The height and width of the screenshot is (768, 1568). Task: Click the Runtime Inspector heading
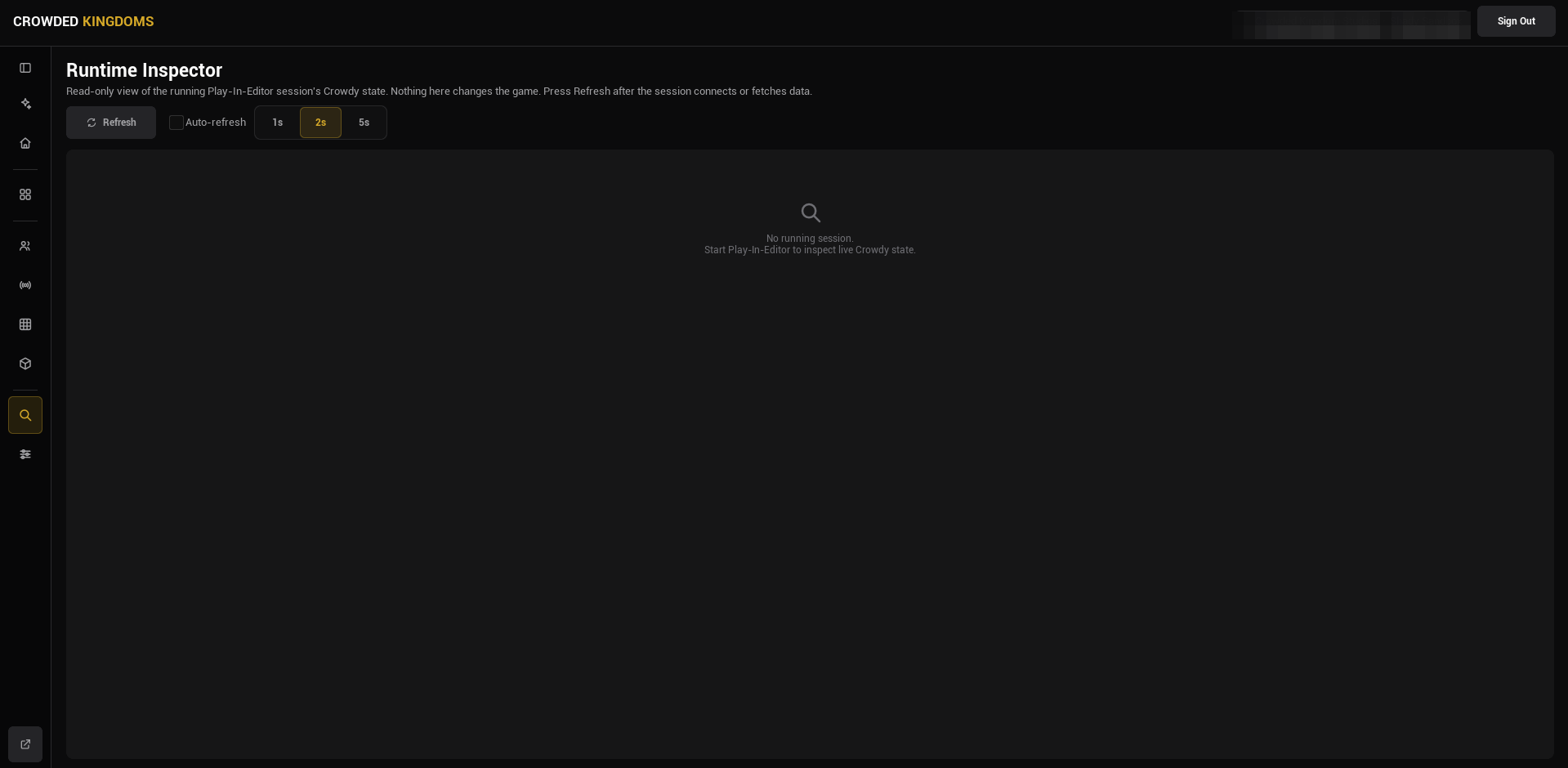144,70
